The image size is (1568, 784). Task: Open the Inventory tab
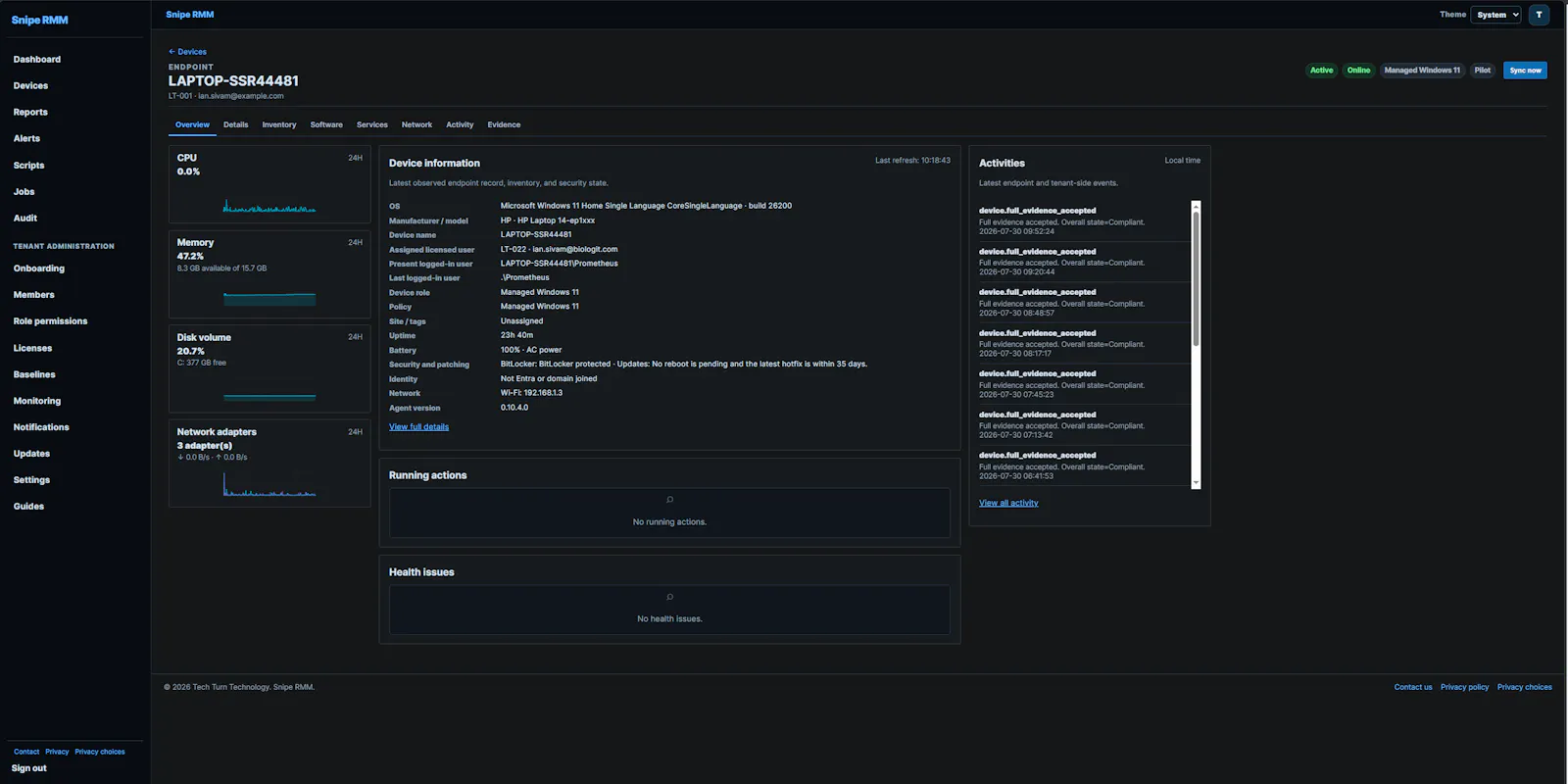click(x=279, y=124)
